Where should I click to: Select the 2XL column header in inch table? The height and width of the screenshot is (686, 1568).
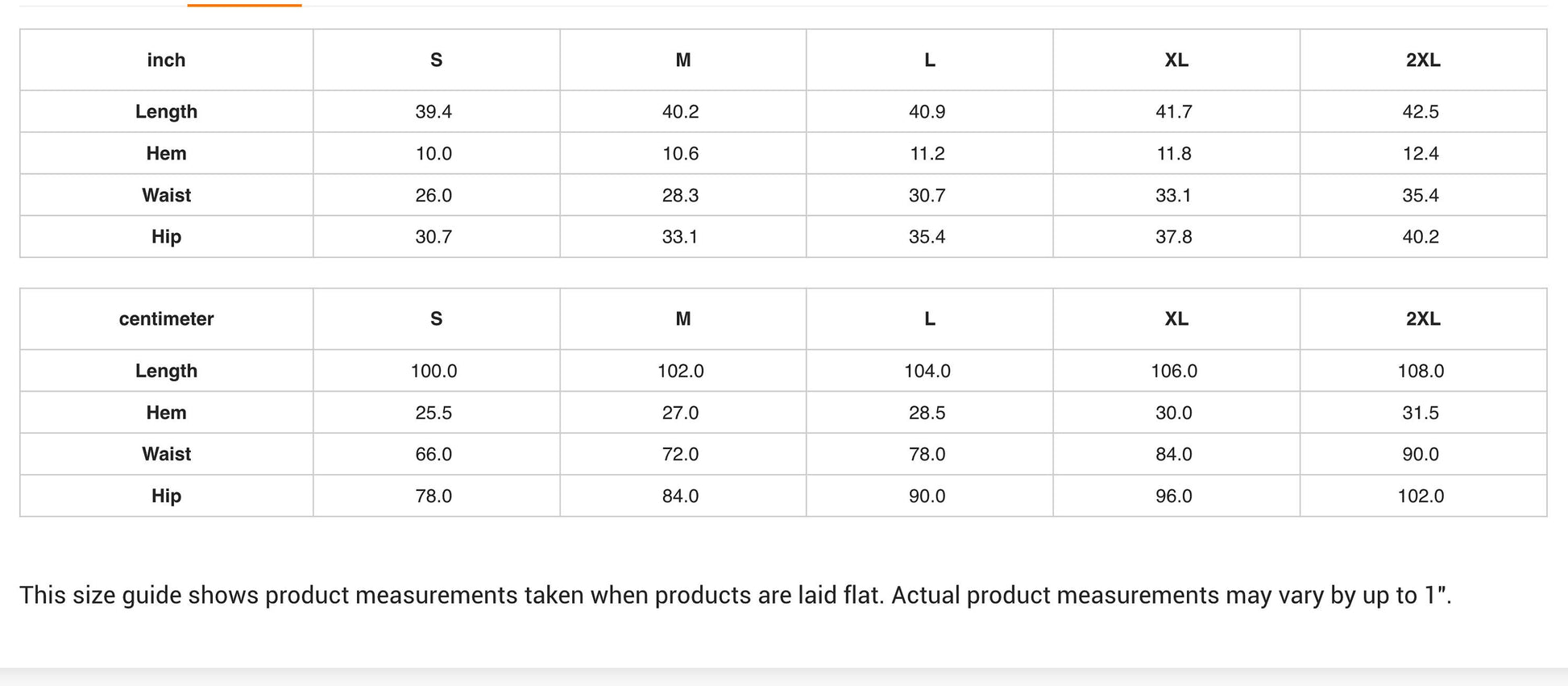pos(1422,60)
